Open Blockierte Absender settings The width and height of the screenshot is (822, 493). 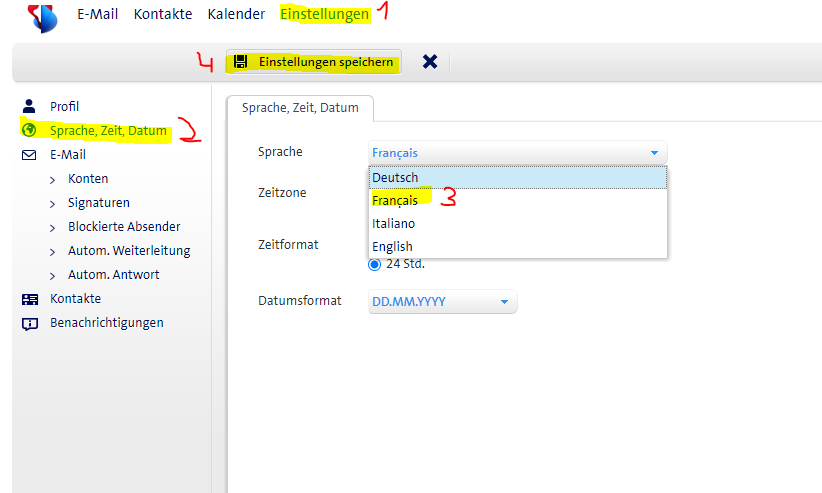tap(124, 227)
